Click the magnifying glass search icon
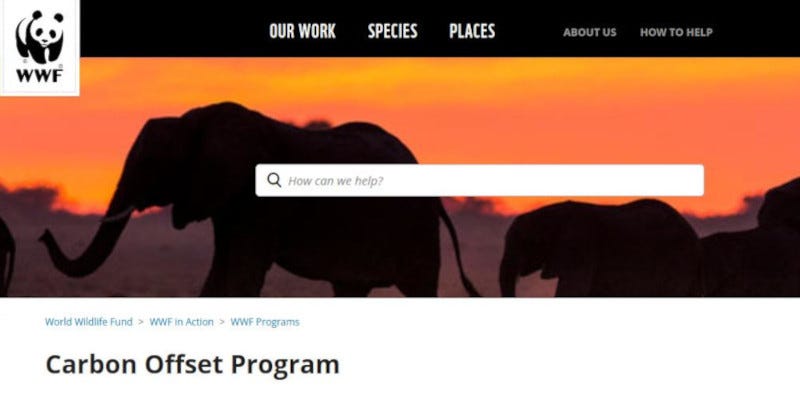This screenshot has height=401, width=800. [x=274, y=180]
